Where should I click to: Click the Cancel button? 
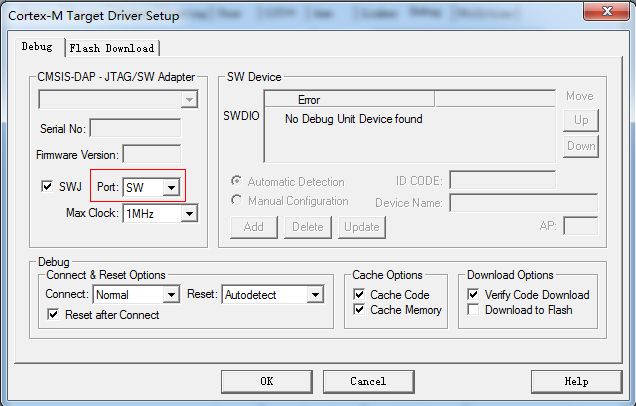(x=369, y=382)
